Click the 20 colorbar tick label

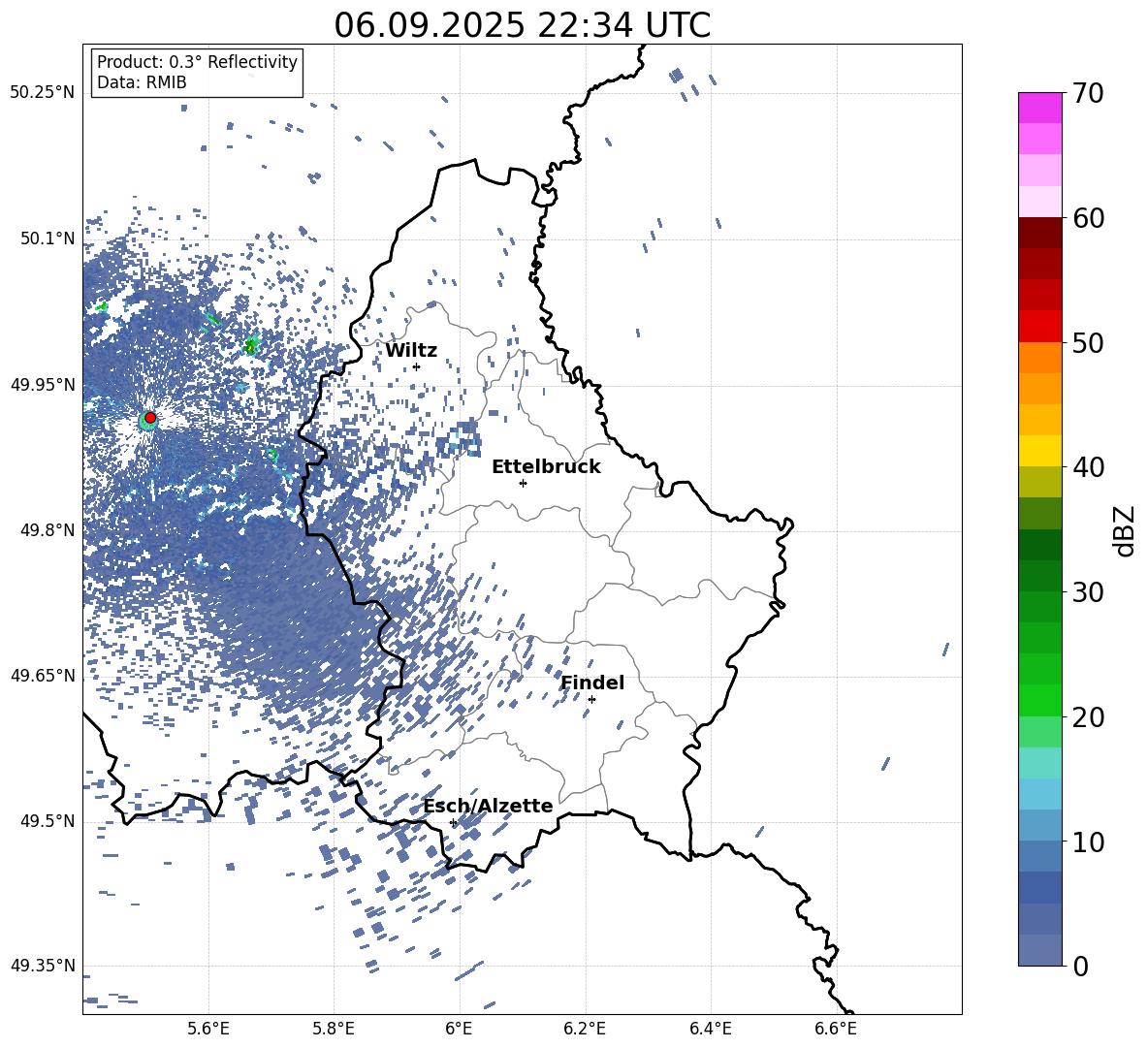1088,717
